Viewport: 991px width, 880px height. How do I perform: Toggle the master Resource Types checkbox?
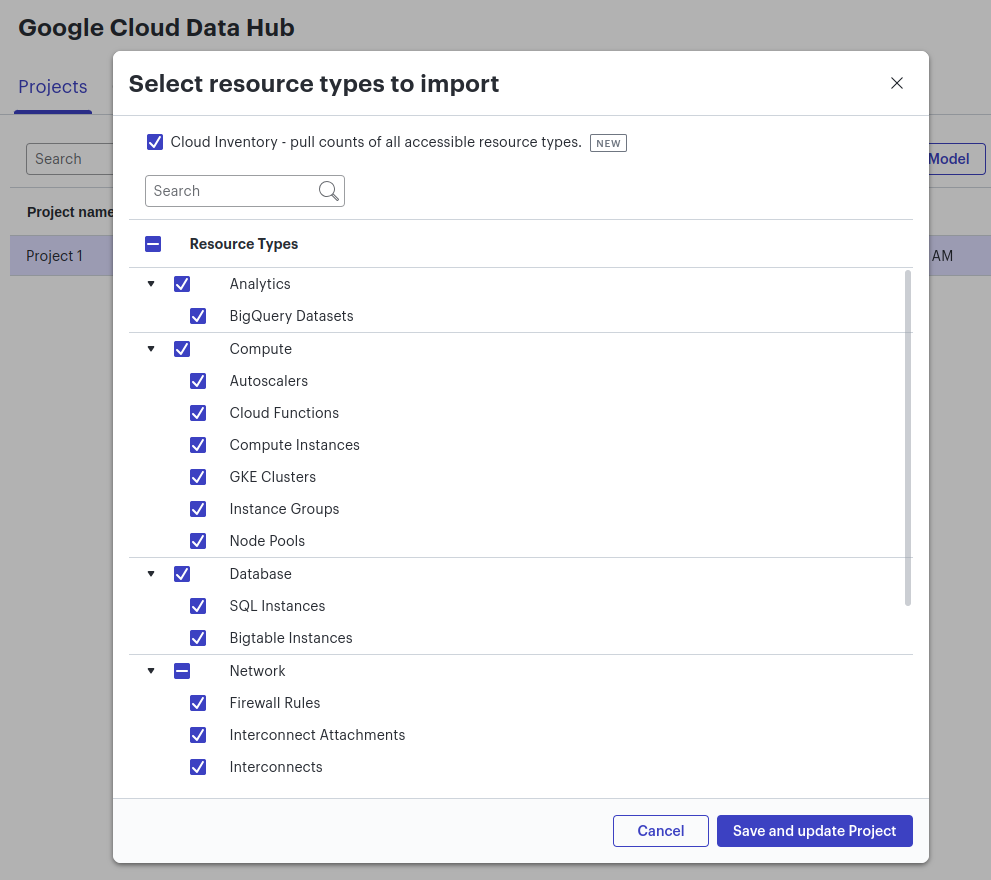(152, 243)
